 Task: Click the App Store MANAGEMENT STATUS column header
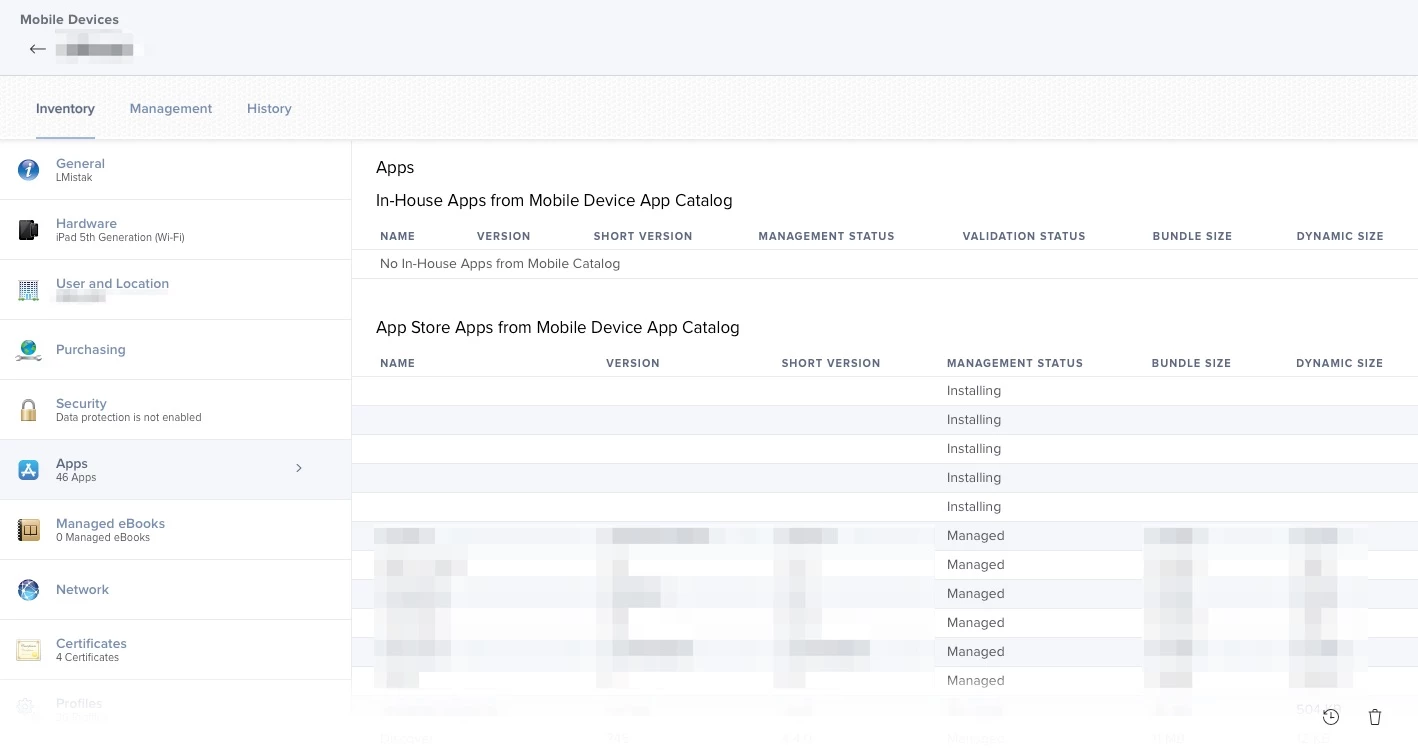point(1015,363)
